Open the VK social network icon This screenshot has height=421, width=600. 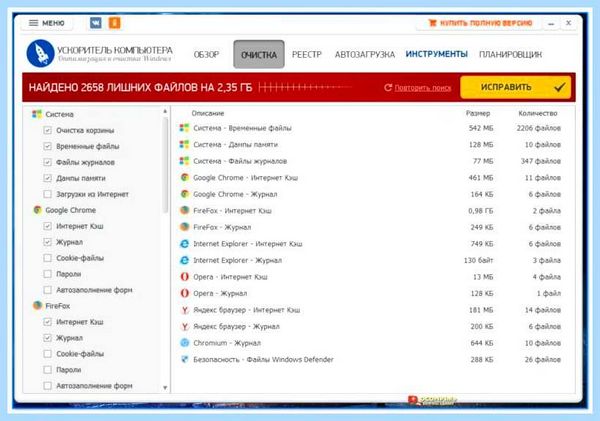tap(96, 23)
